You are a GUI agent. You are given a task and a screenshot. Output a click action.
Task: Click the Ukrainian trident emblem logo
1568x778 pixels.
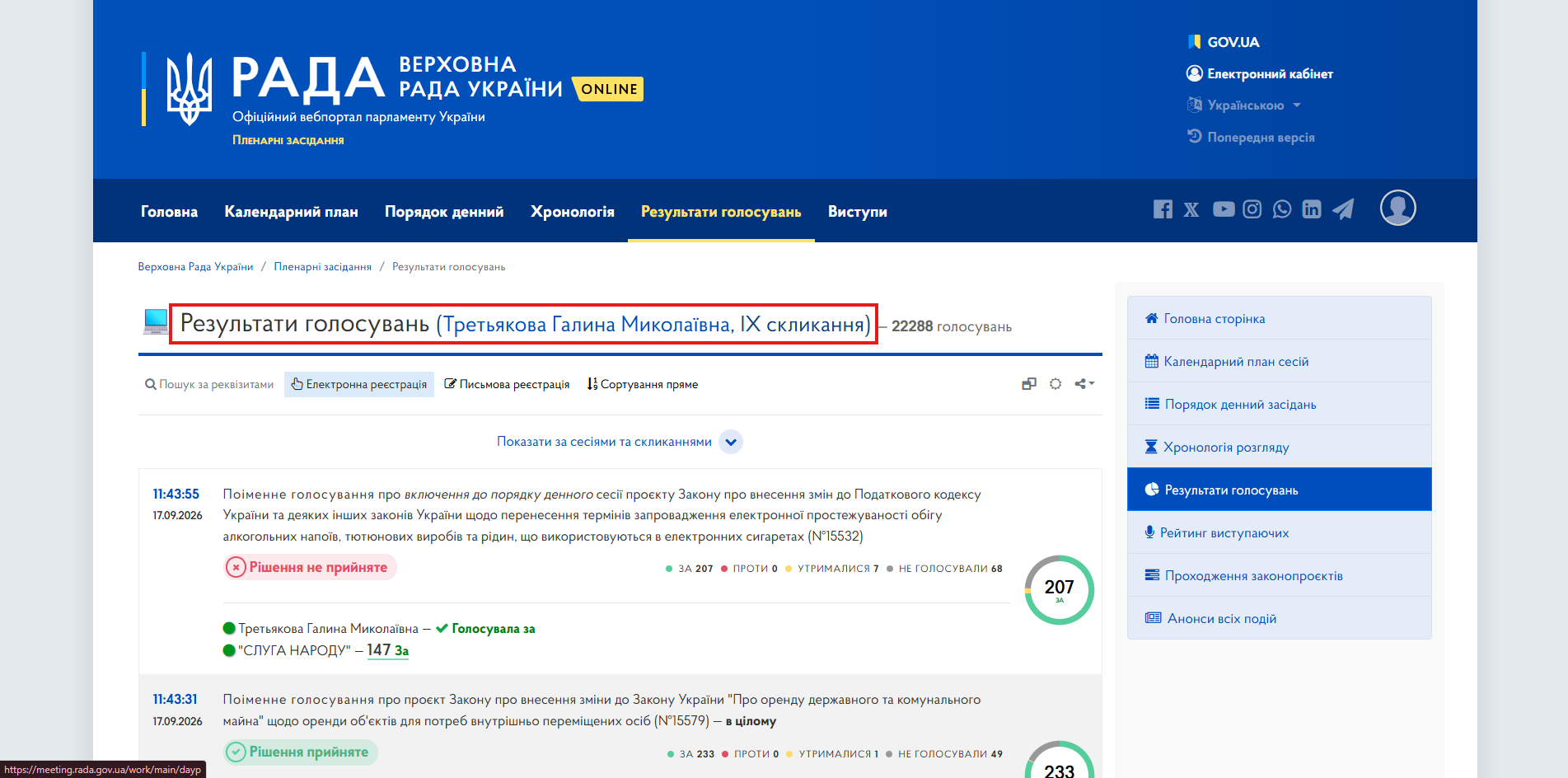pos(190,89)
